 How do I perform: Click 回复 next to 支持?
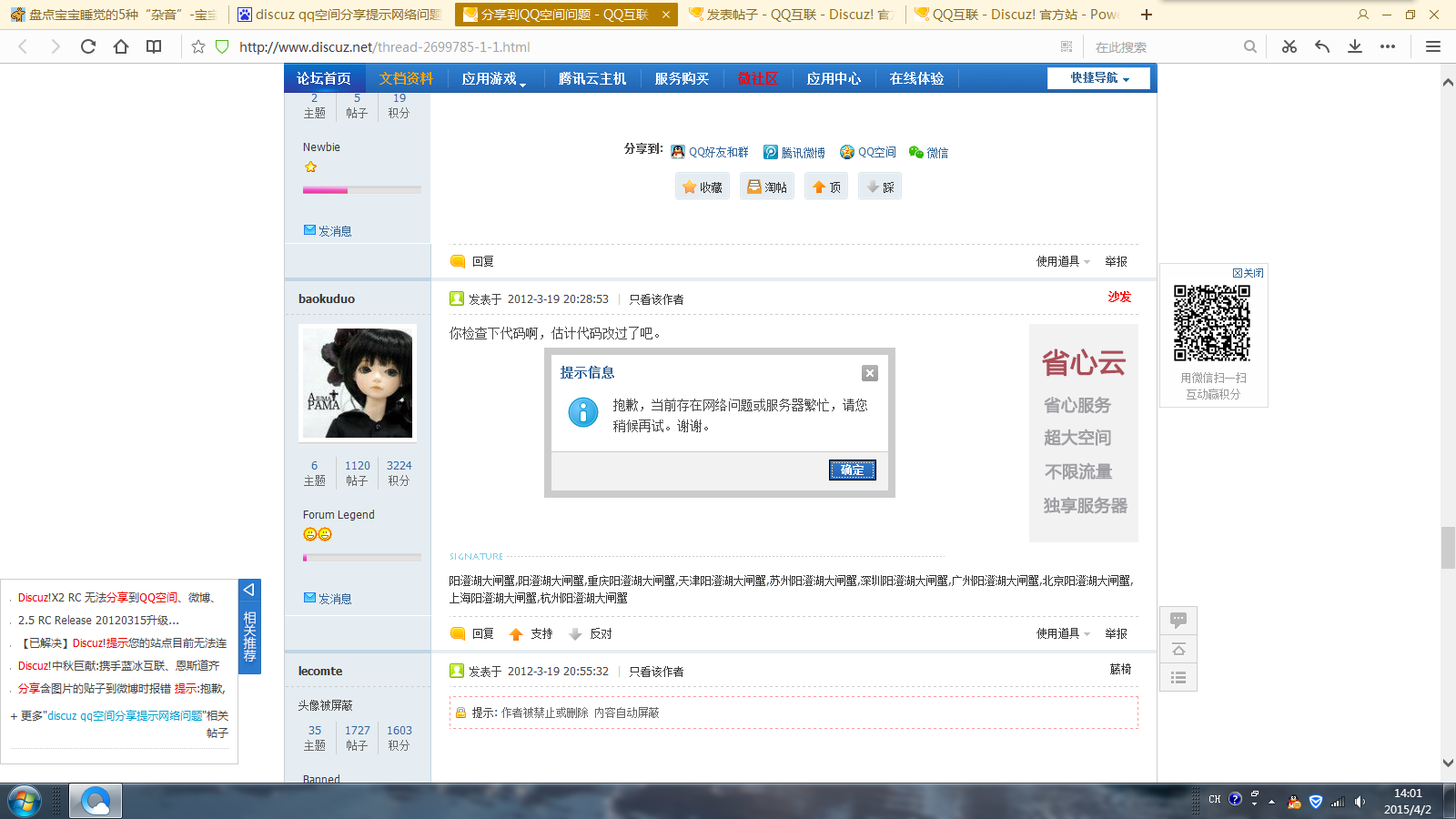point(472,633)
